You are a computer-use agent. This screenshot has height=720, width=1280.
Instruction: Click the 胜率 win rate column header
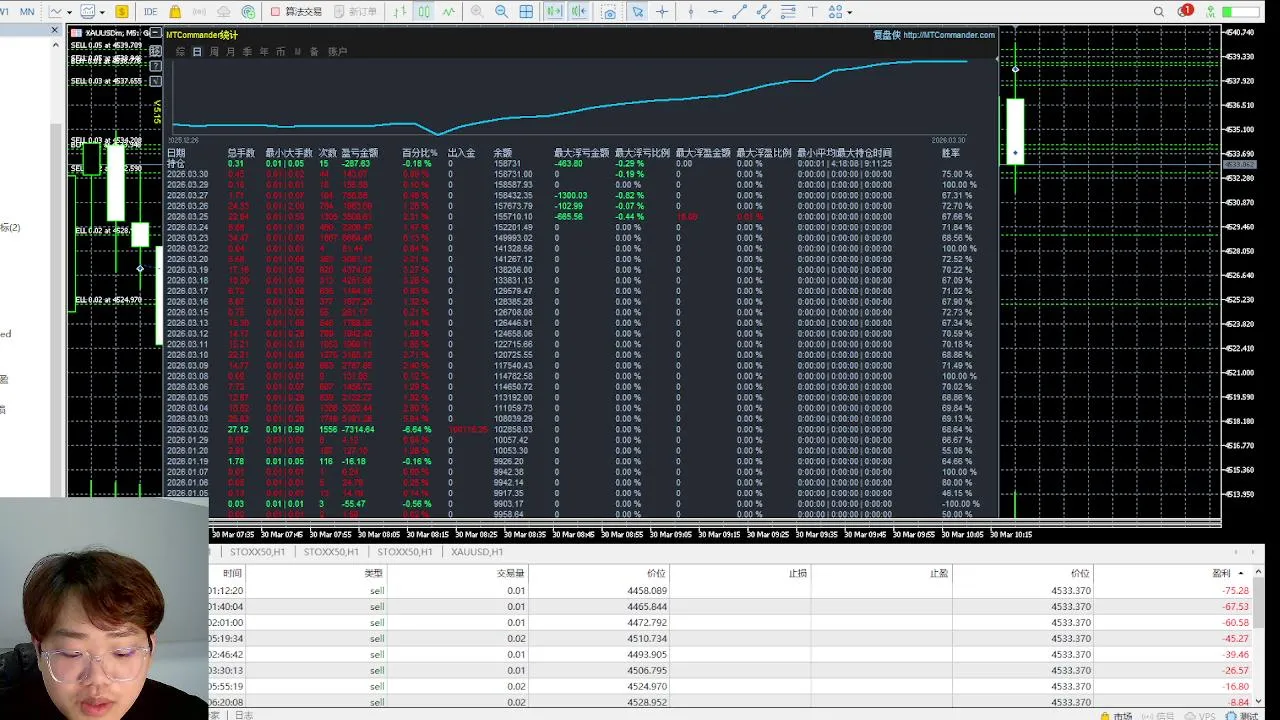(951, 153)
